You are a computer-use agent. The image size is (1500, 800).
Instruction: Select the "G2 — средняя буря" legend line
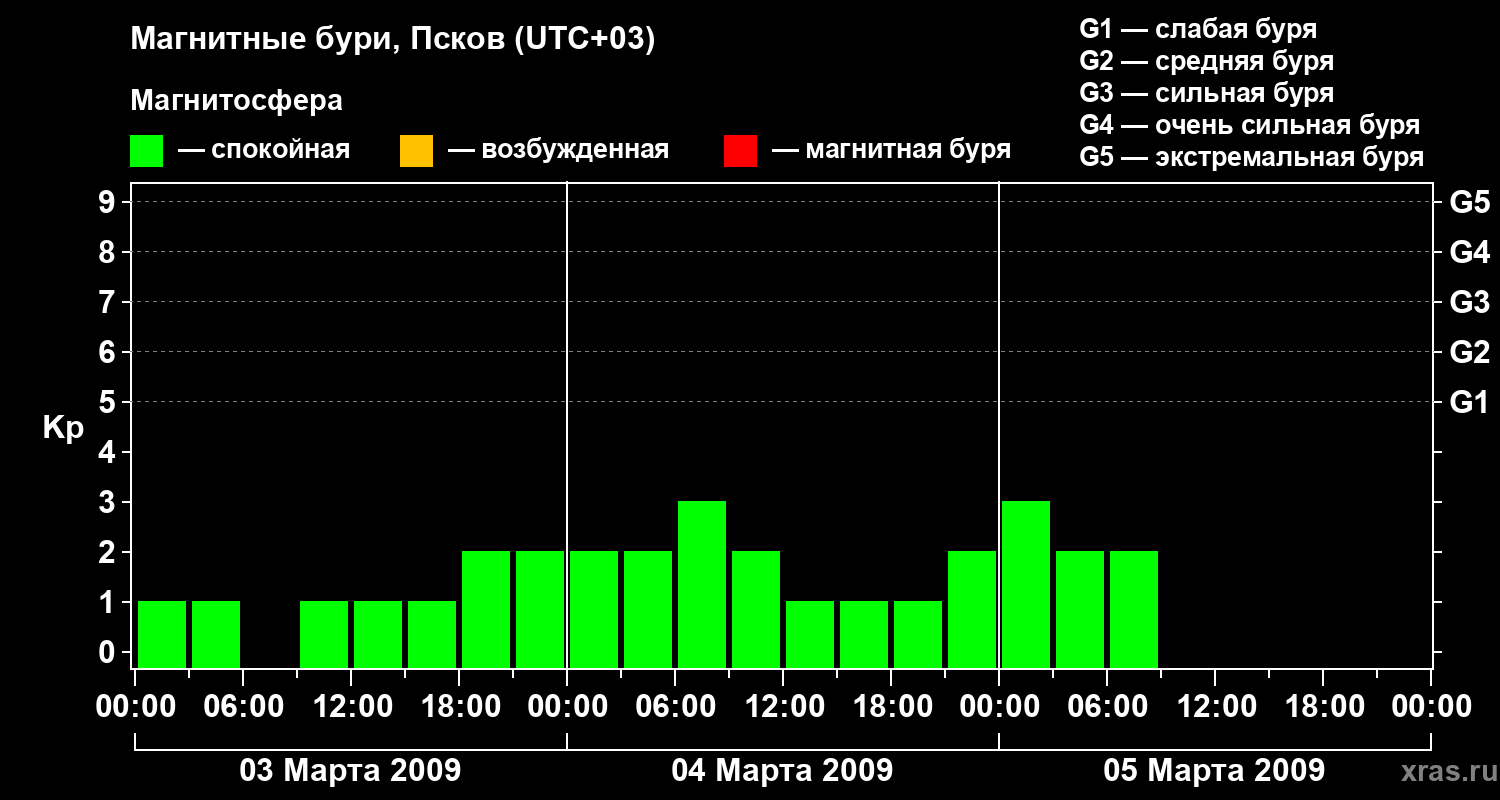[1206, 61]
